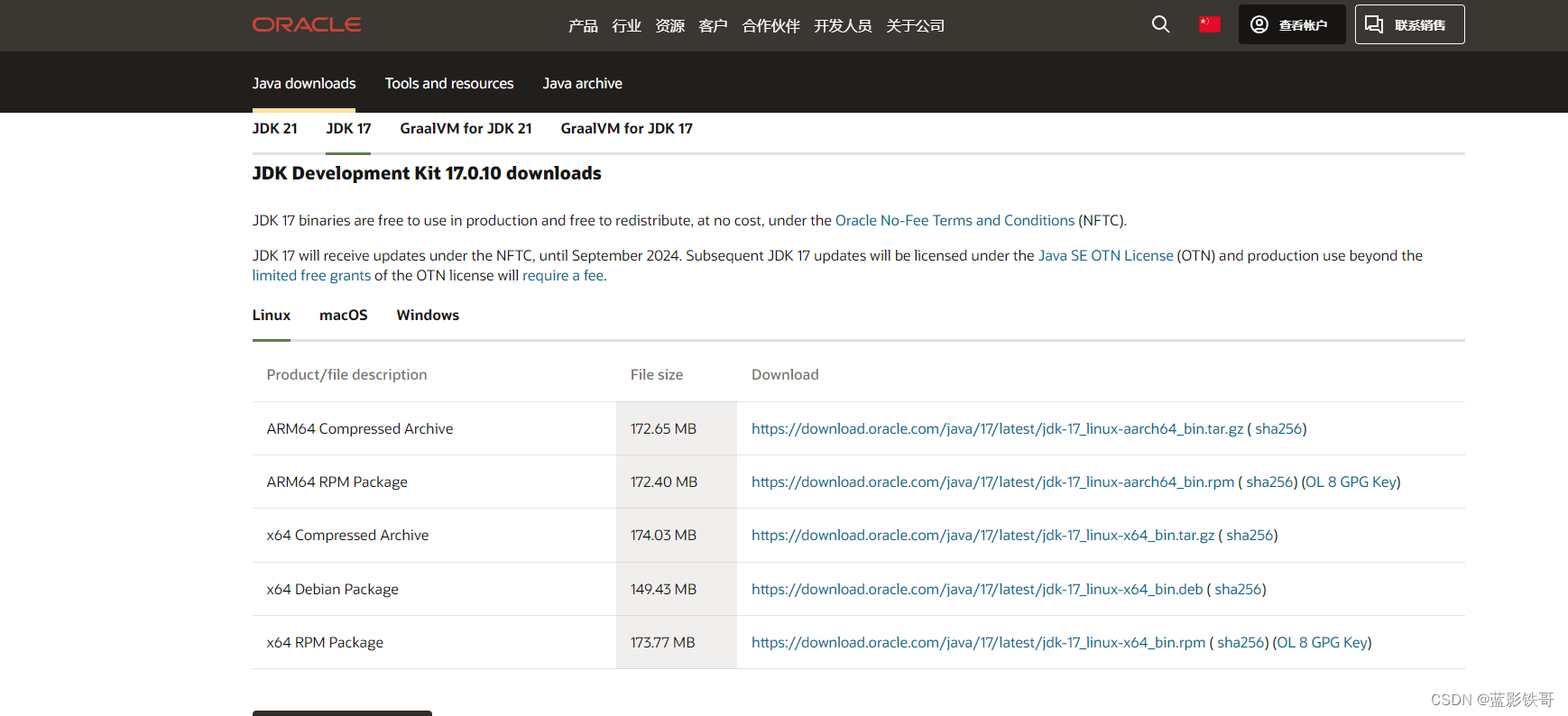Open OL 8 GPG Key for ARM64 RPM
1568x716 pixels.
(1351, 482)
